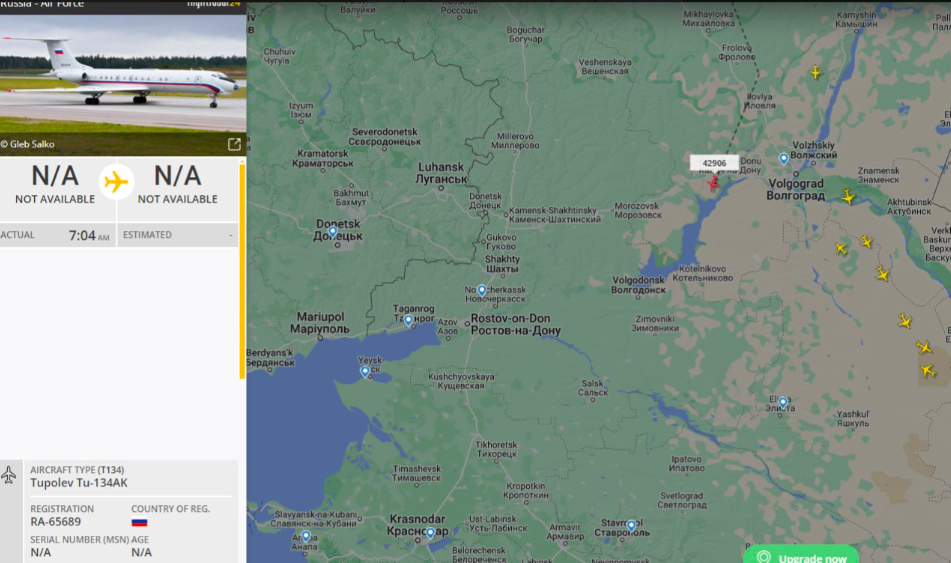The image size is (951, 563).
Task: Click the Elista airport pin marker
Action: (x=783, y=402)
